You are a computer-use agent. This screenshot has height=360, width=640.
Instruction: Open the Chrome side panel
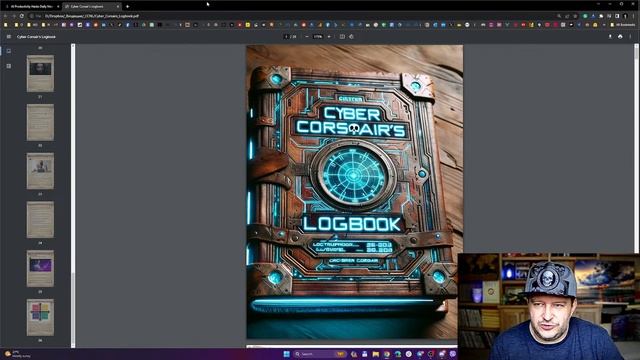tap(617, 16)
